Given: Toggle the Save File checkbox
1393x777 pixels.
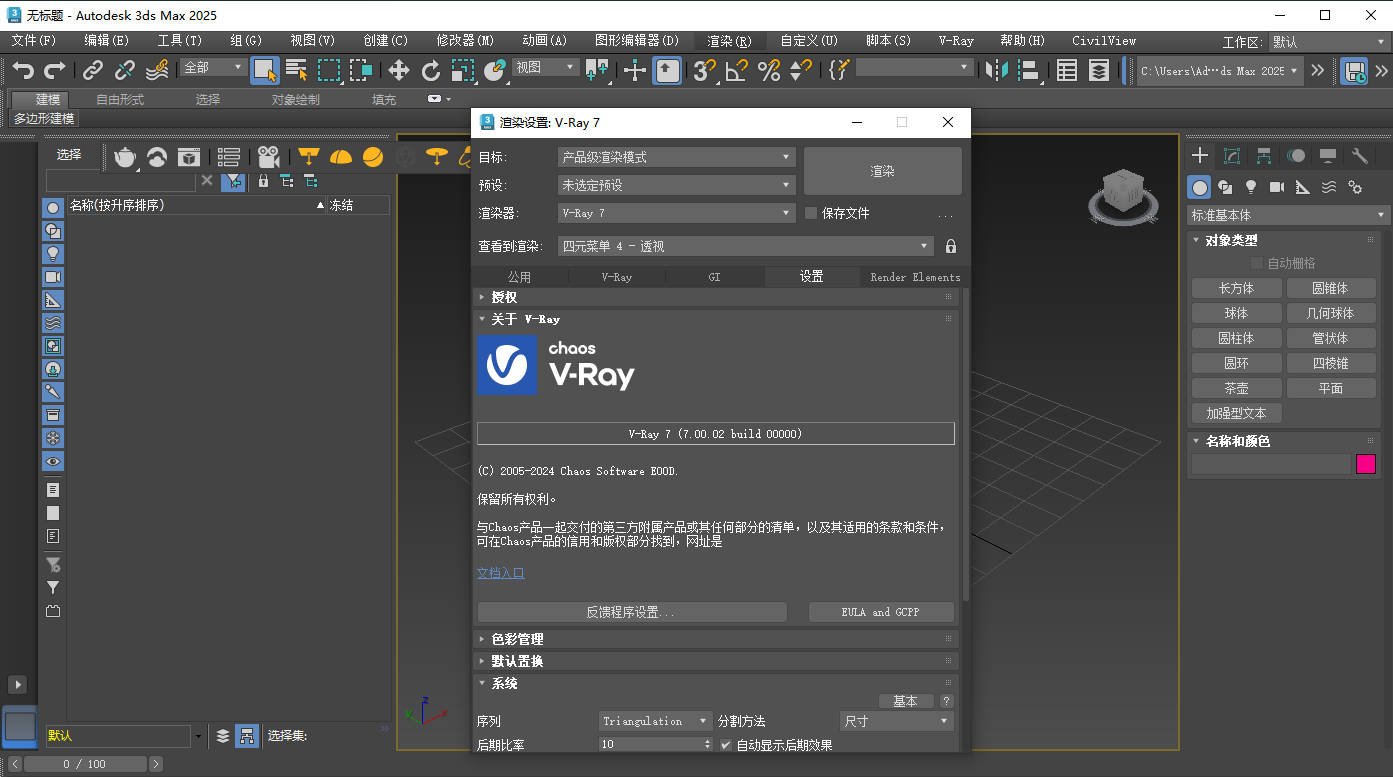Looking at the screenshot, I should pyautogui.click(x=811, y=213).
